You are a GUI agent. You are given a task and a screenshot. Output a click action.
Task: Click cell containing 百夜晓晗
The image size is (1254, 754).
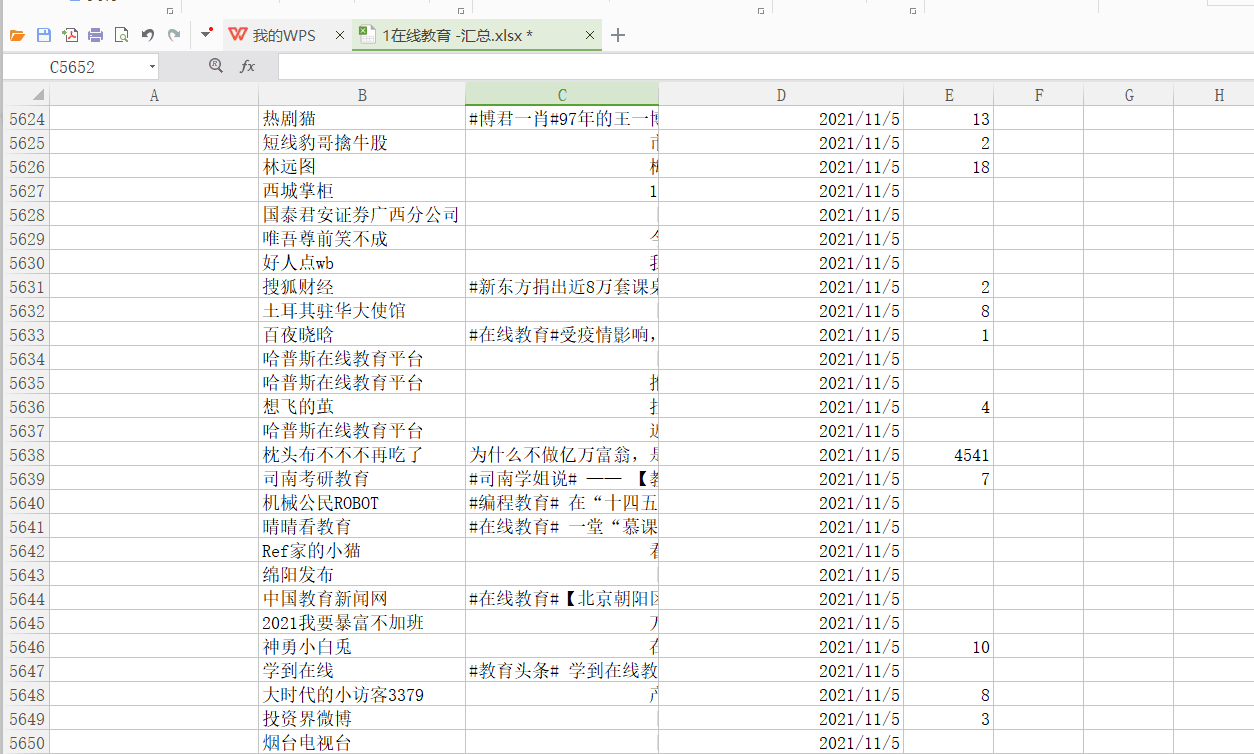(x=362, y=335)
